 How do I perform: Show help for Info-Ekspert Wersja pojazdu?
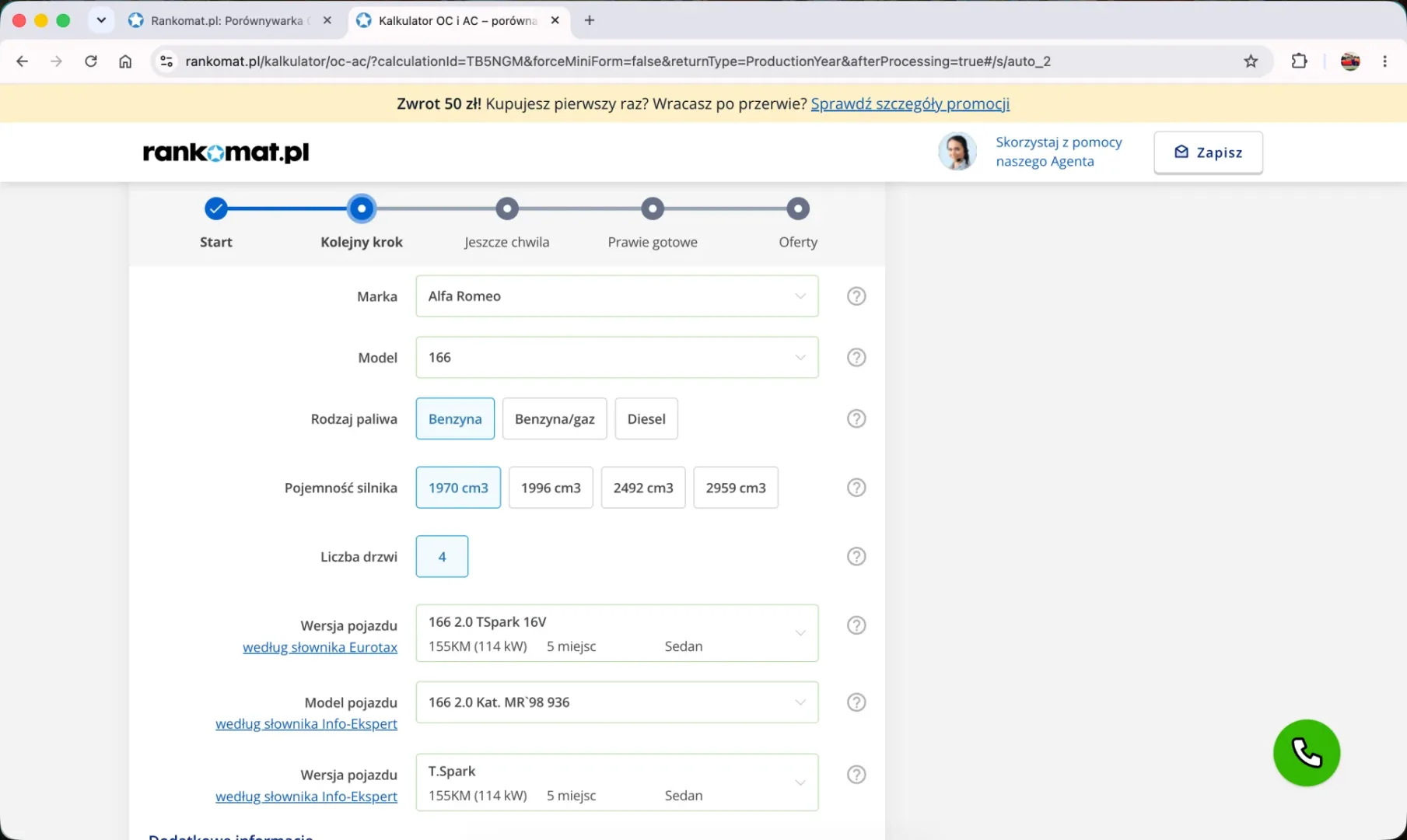pyautogui.click(x=856, y=775)
